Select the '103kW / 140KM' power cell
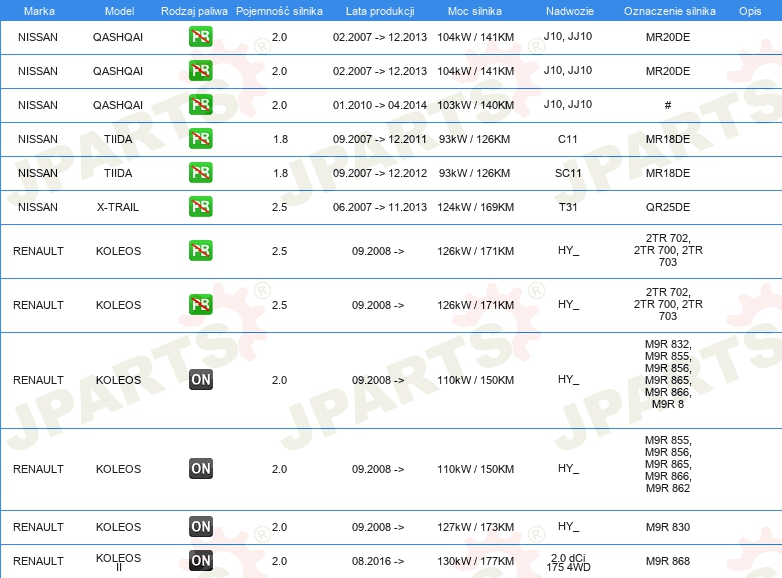 (476, 105)
